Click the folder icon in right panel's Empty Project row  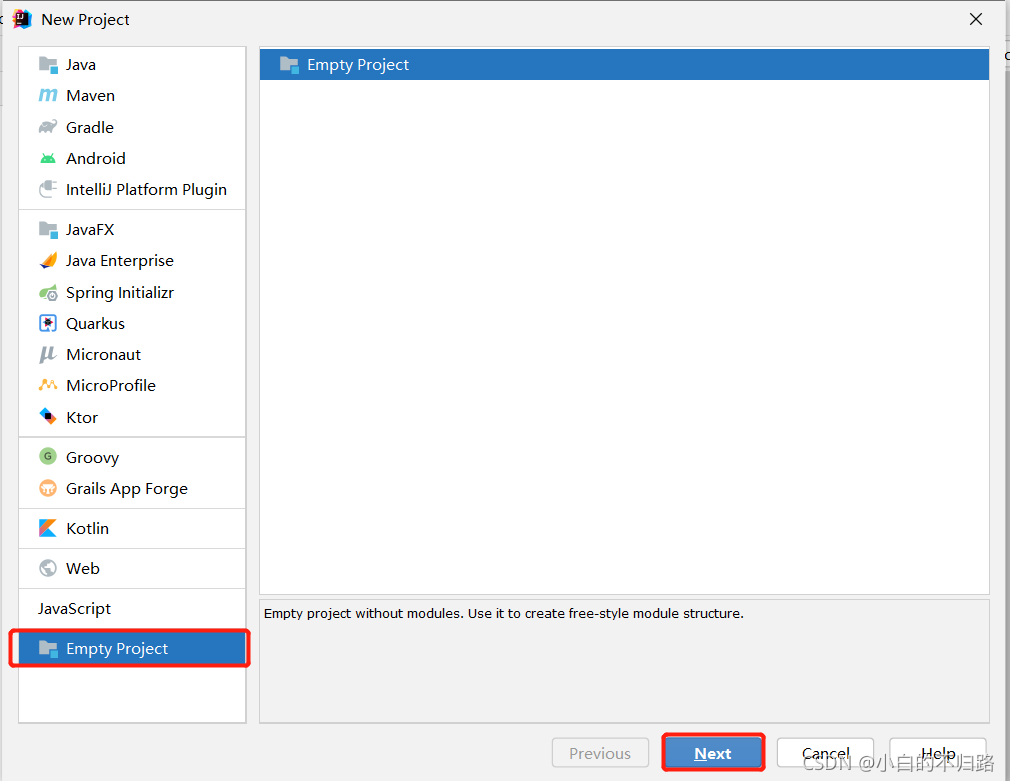(x=289, y=65)
